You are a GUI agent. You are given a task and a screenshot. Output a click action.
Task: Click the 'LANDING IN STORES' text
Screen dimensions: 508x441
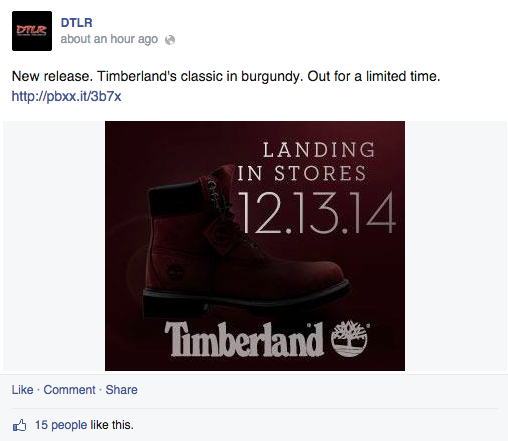point(306,161)
